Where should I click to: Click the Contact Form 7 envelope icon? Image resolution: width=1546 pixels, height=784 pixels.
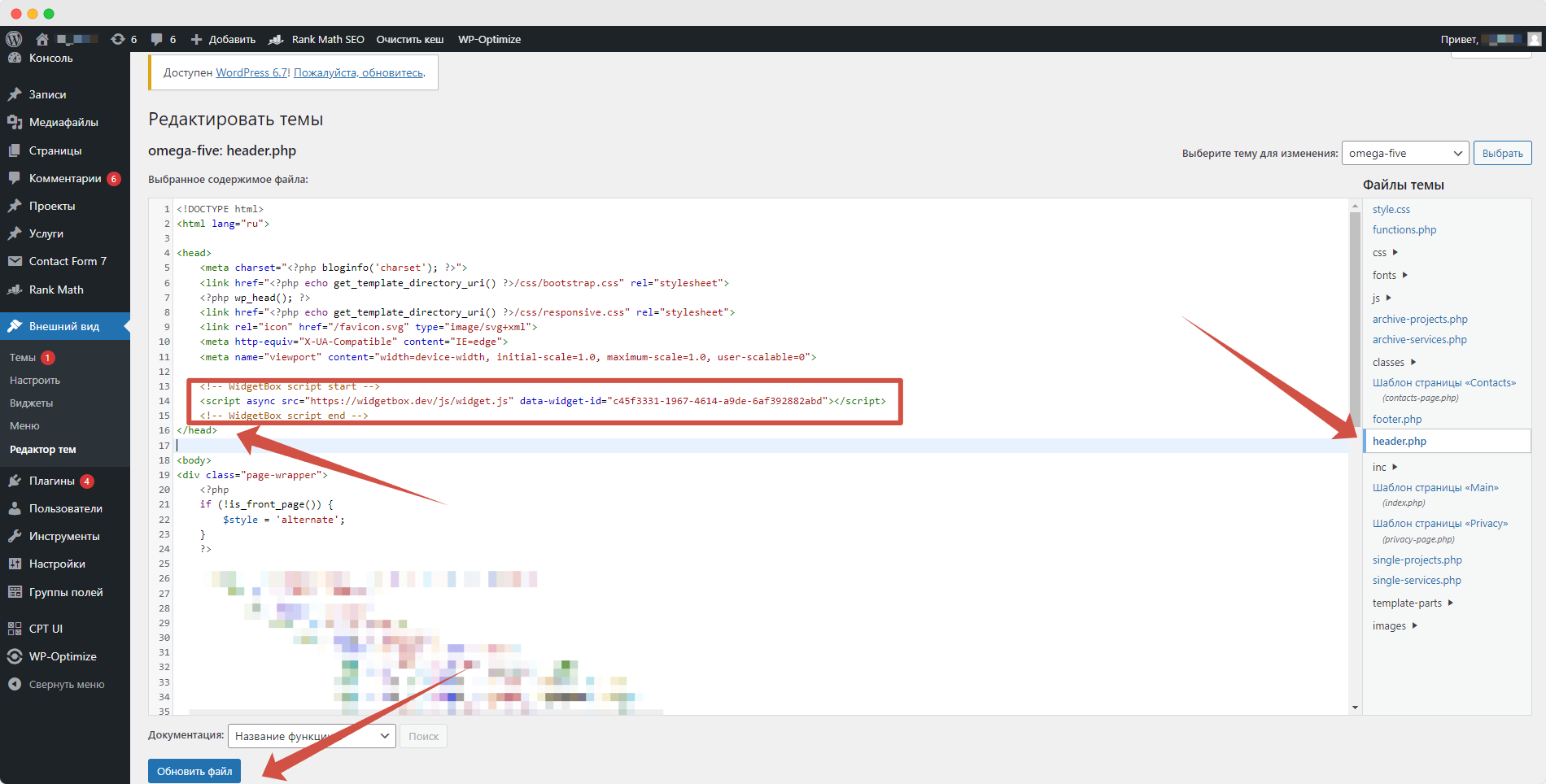click(x=15, y=261)
